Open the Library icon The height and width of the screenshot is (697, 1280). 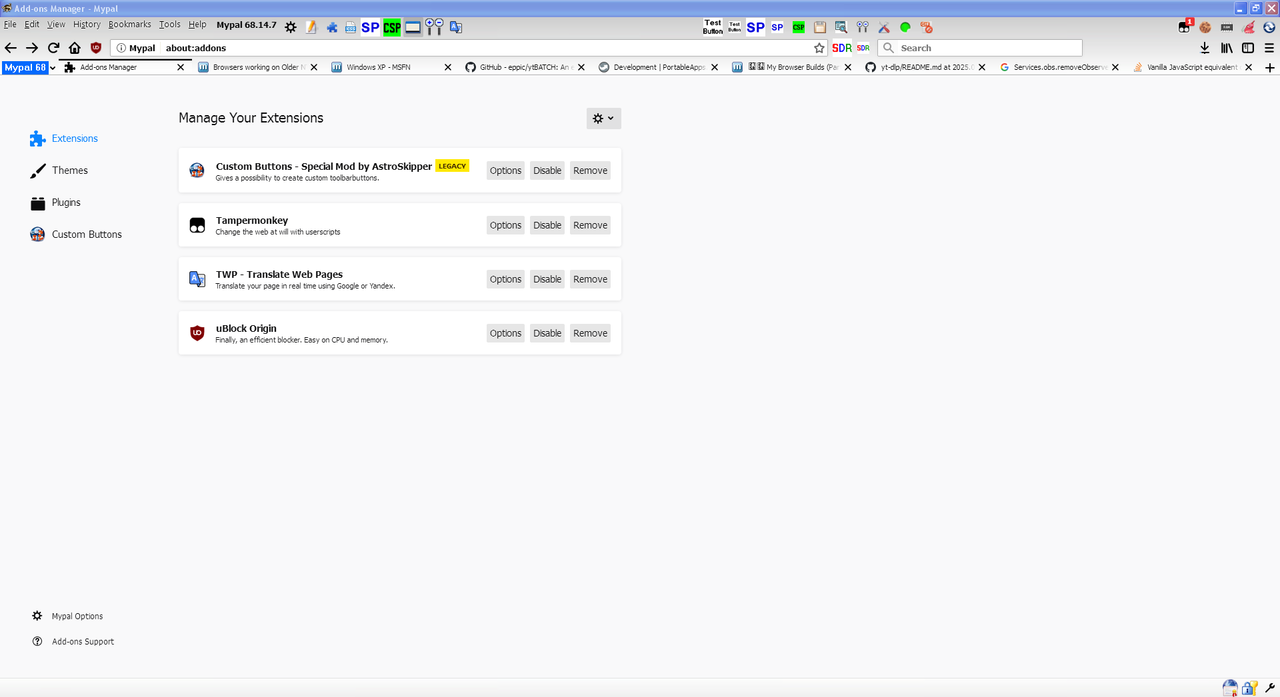point(1226,47)
